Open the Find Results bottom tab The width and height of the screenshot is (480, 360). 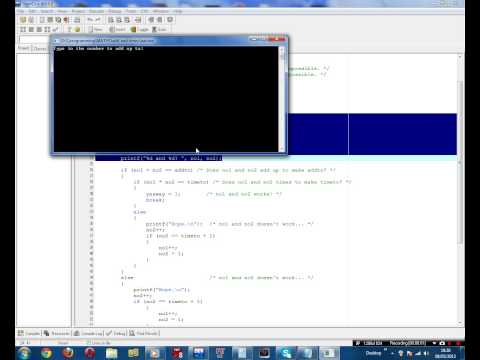(x=144, y=333)
